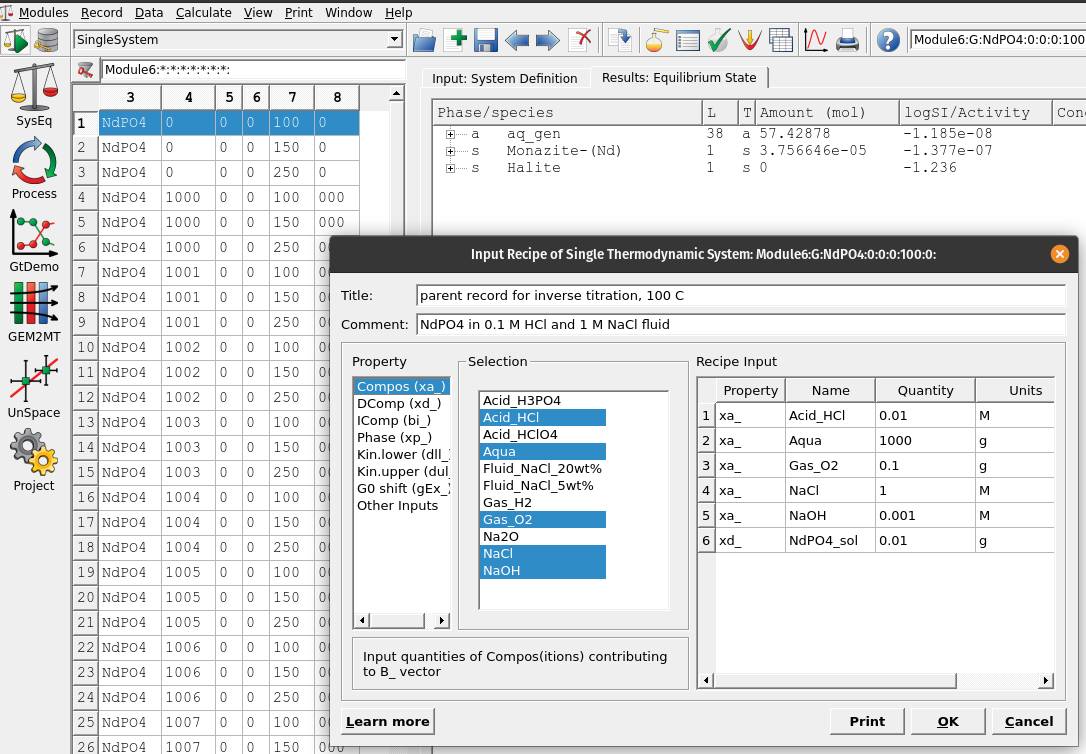This screenshot has width=1086, height=754.
Task: Click the Print button in dialog
Action: [x=867, y=721]
